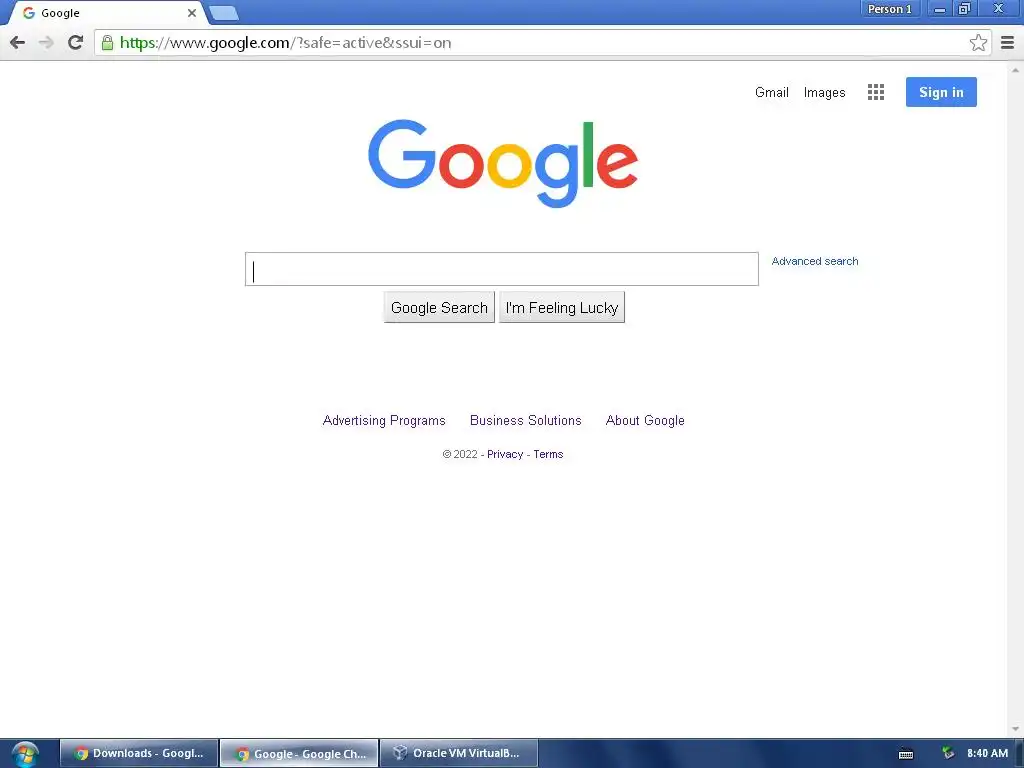Image resolution: width=1024 pixels, height=768 pixels.
Task: Open the Windows Start menu orb
Action: click(25, 754)
